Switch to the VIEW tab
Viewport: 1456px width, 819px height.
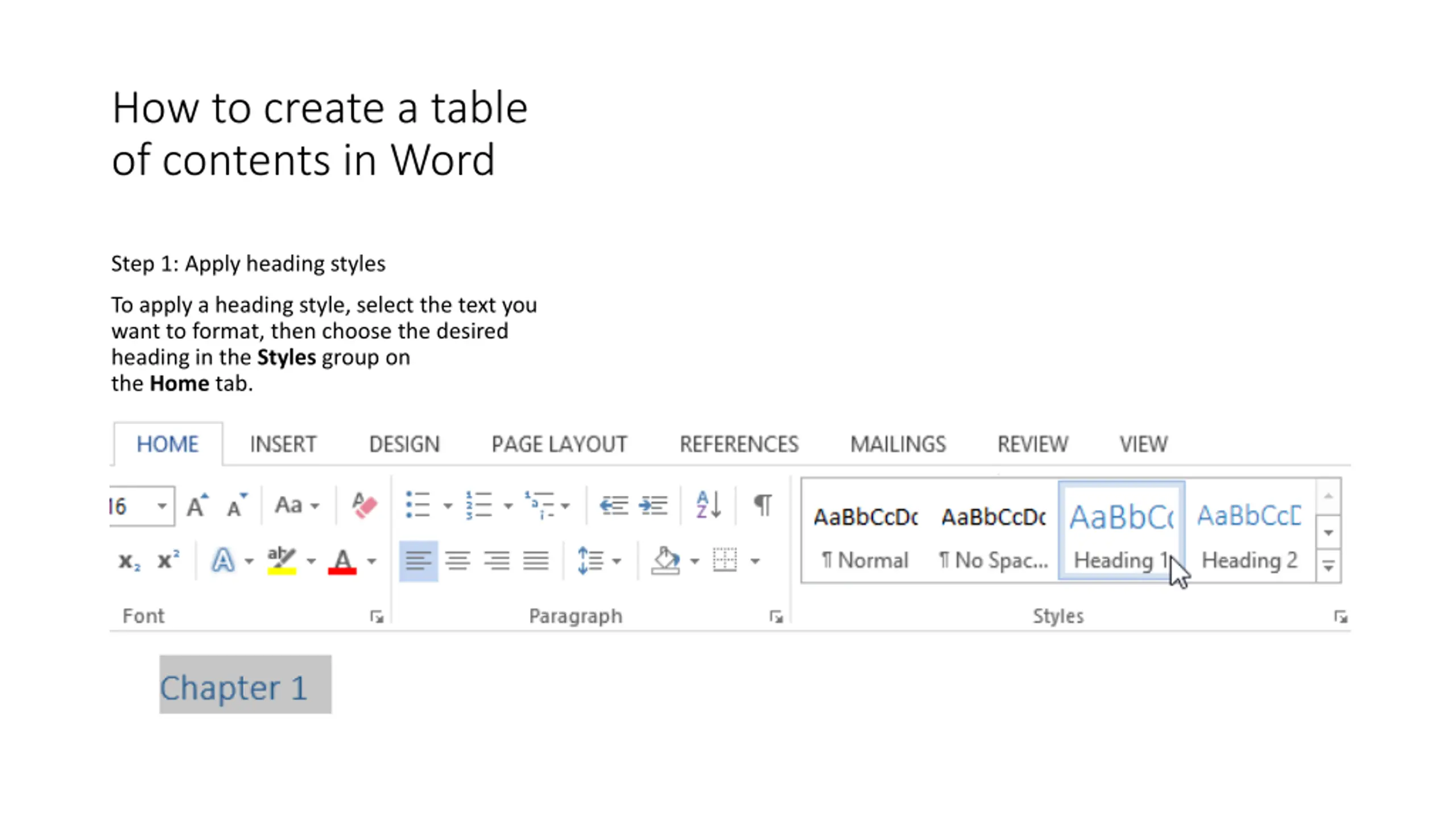(x=1144, y=444)
